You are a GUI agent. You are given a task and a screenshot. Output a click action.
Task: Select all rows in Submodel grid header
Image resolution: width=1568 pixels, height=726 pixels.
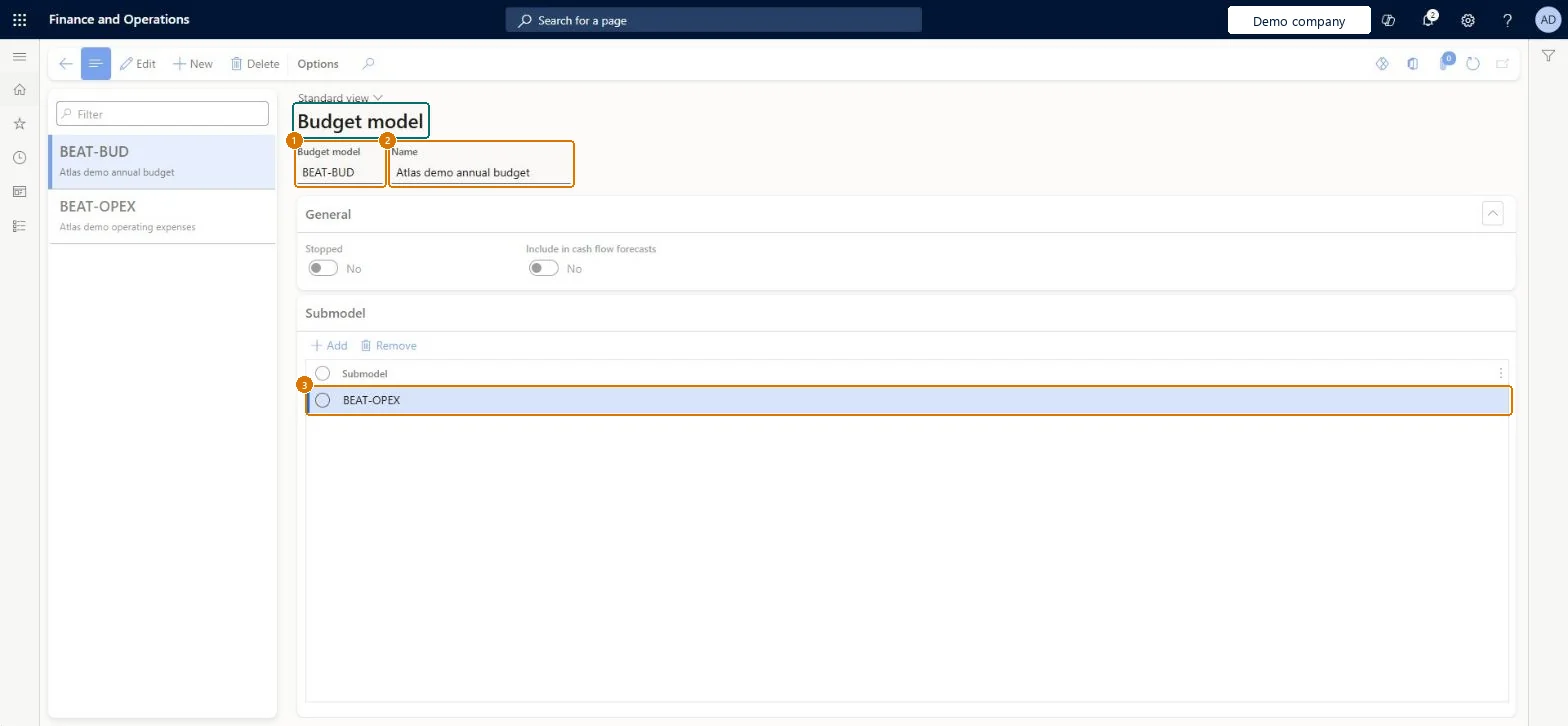click(323, 373)
